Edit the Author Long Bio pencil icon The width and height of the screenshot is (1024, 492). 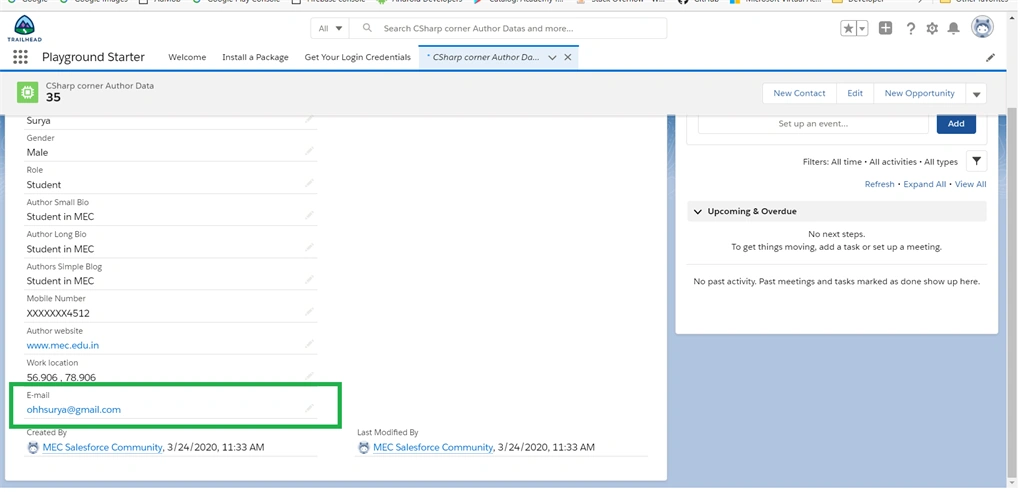[309, 248]
